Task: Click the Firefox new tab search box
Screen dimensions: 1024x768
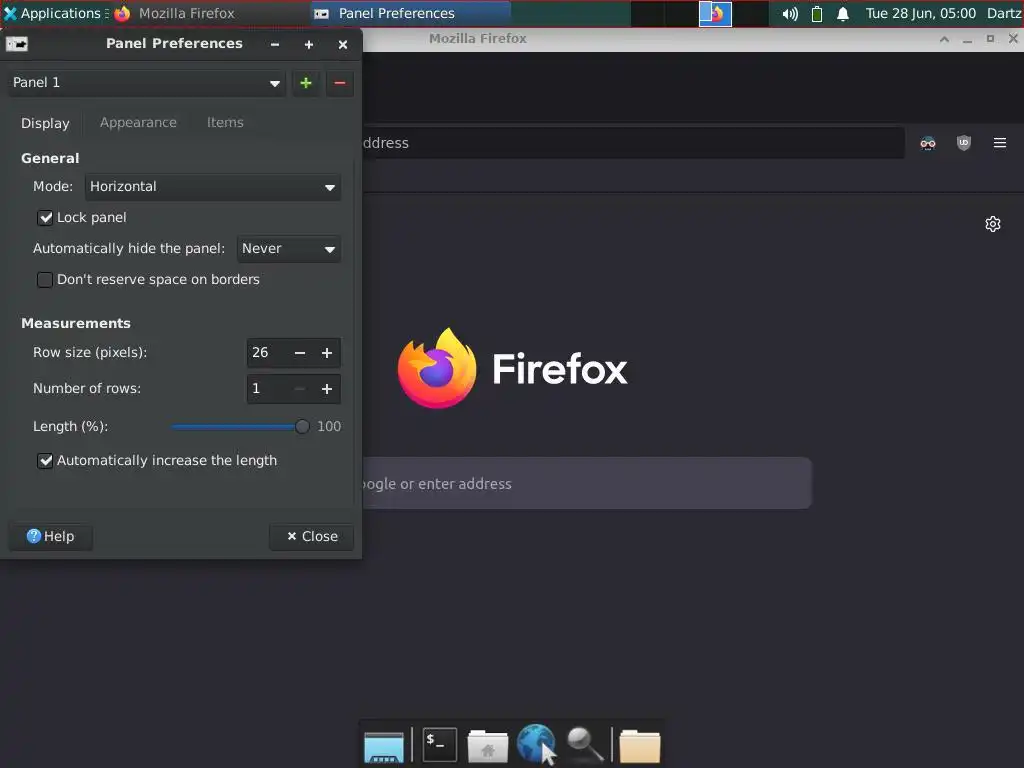Action: [586, 483]
